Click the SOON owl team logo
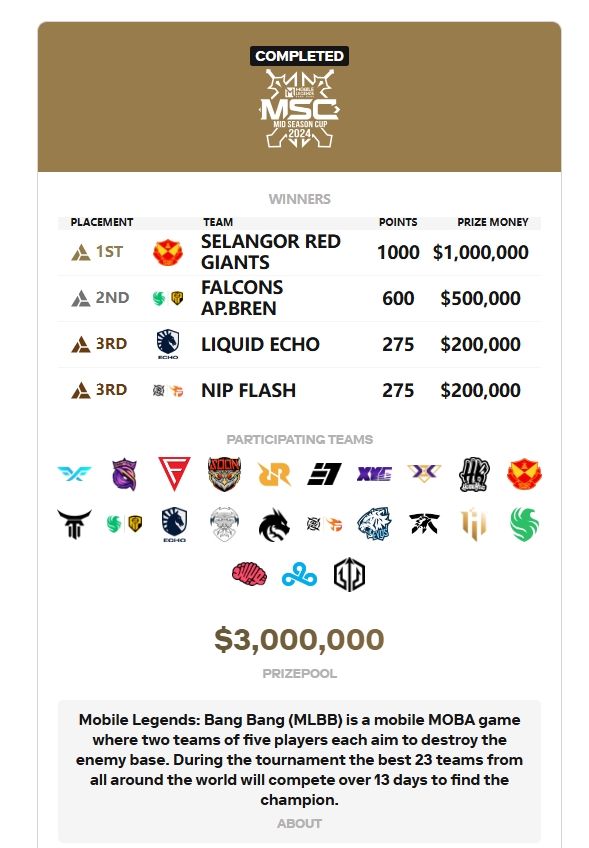Screen dimensions: 589x848 click(224, 474)
